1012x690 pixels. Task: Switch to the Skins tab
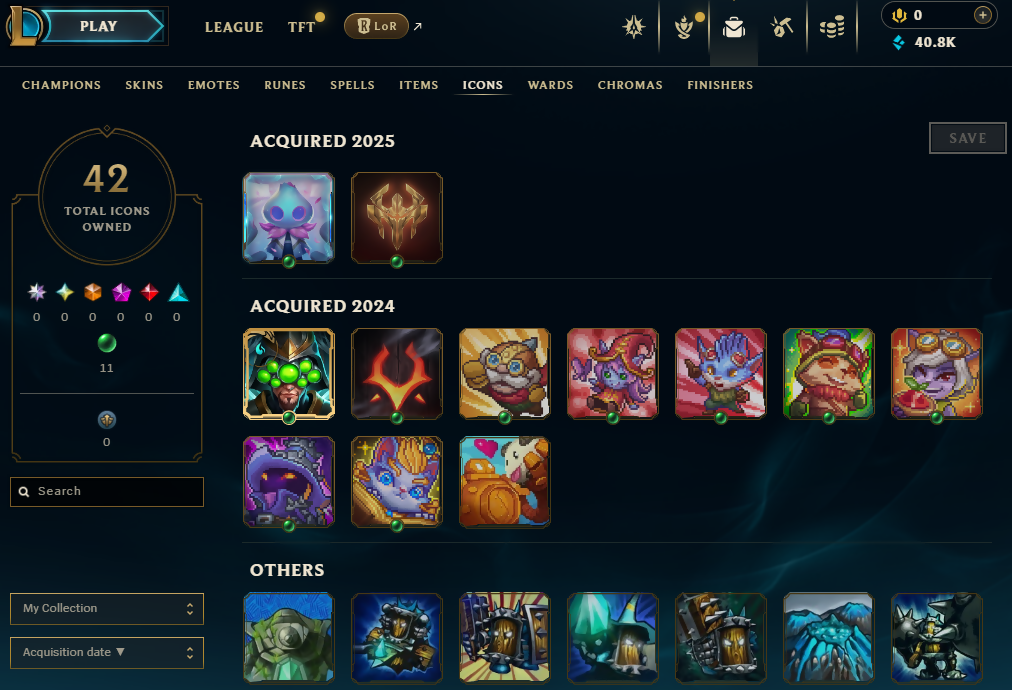click(x=144, y=85)
